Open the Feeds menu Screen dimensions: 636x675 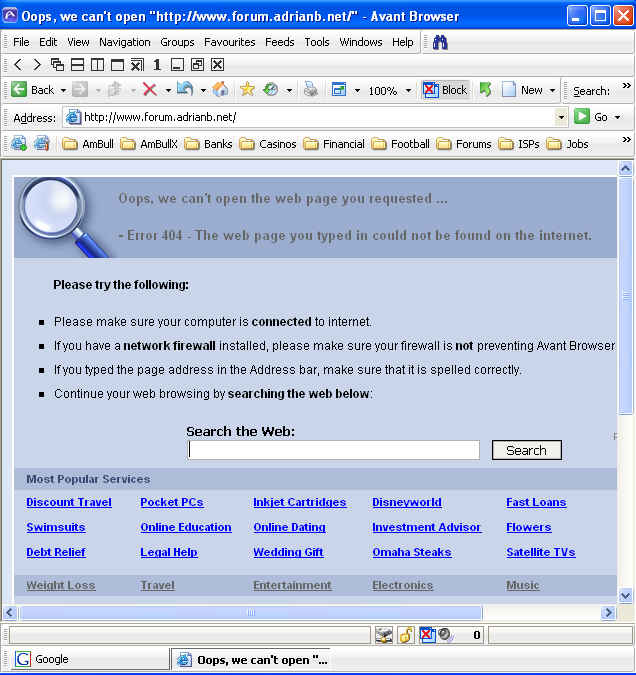coord(279,42)
